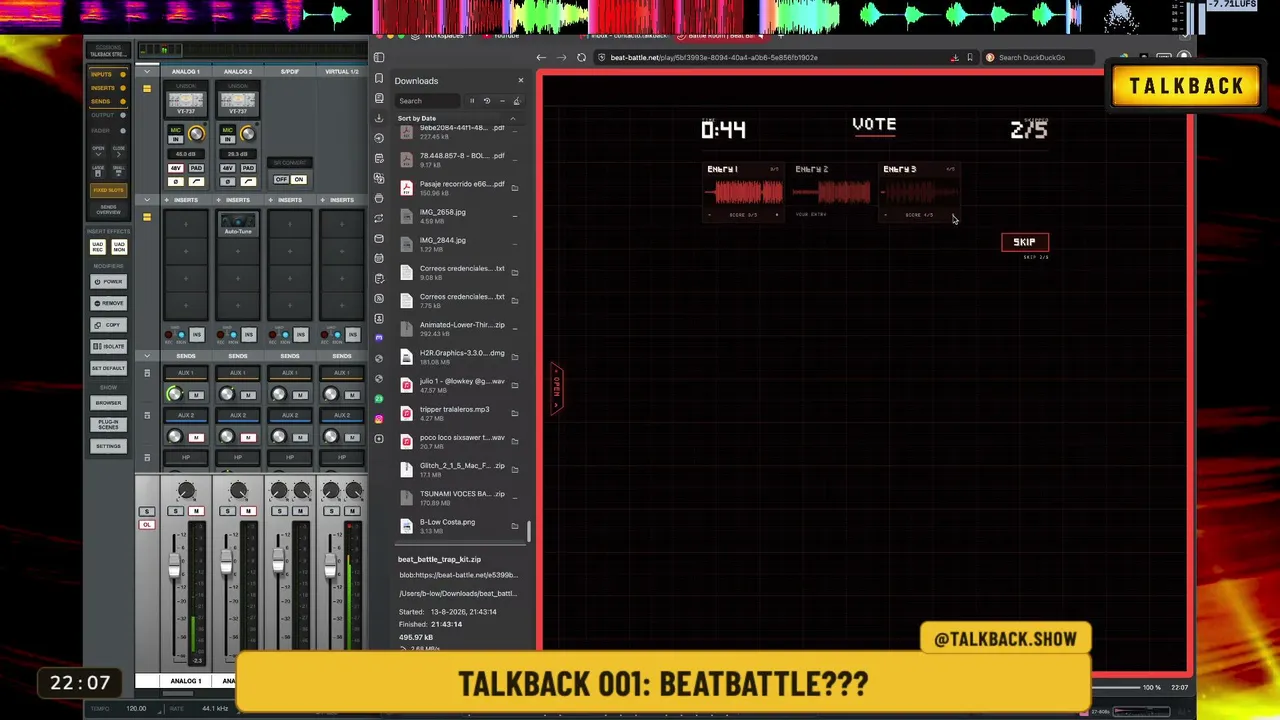Click the Remove modifier button in Console

[108, 303]
